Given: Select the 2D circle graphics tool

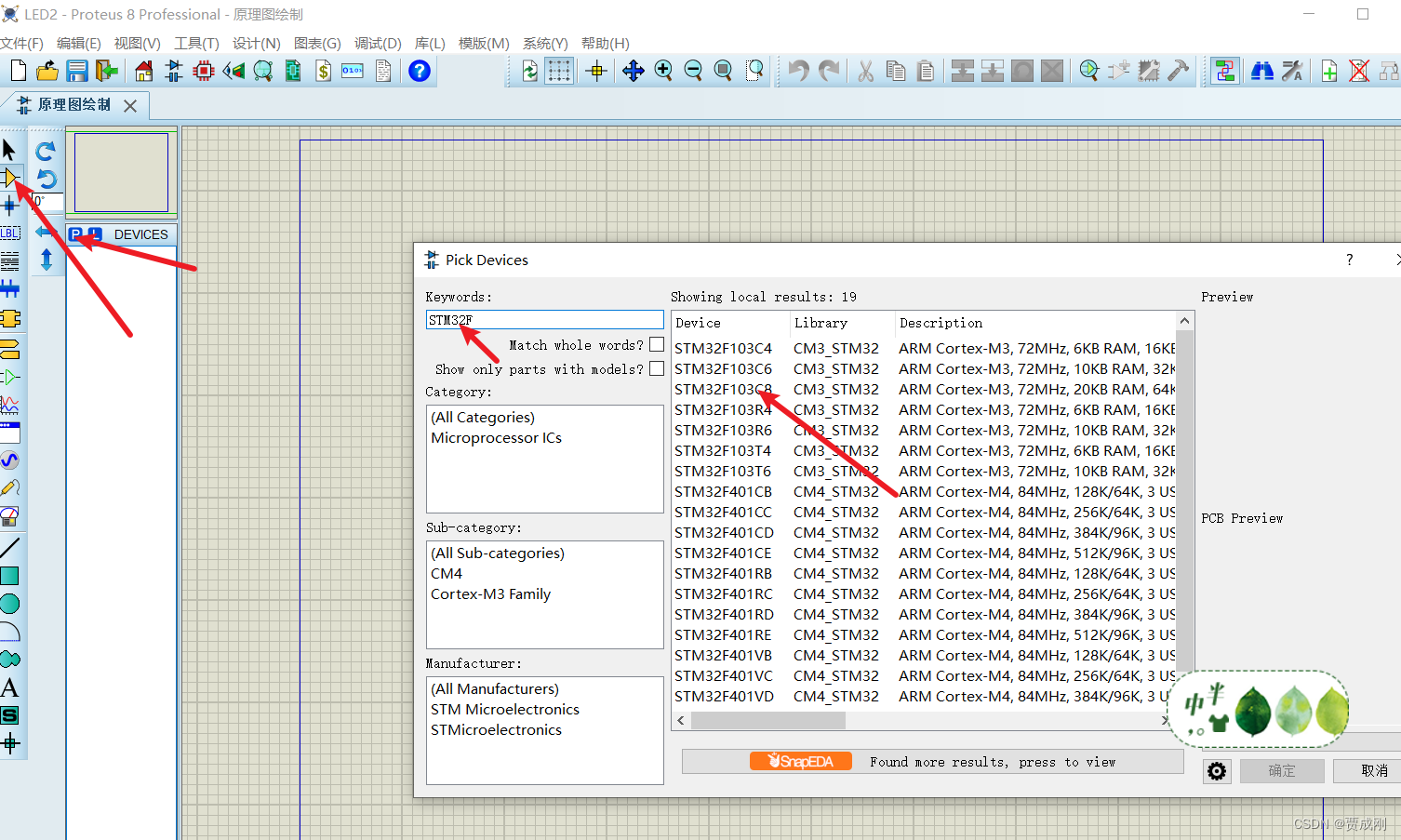Looking at the screenshot, I should pos(9,604).
